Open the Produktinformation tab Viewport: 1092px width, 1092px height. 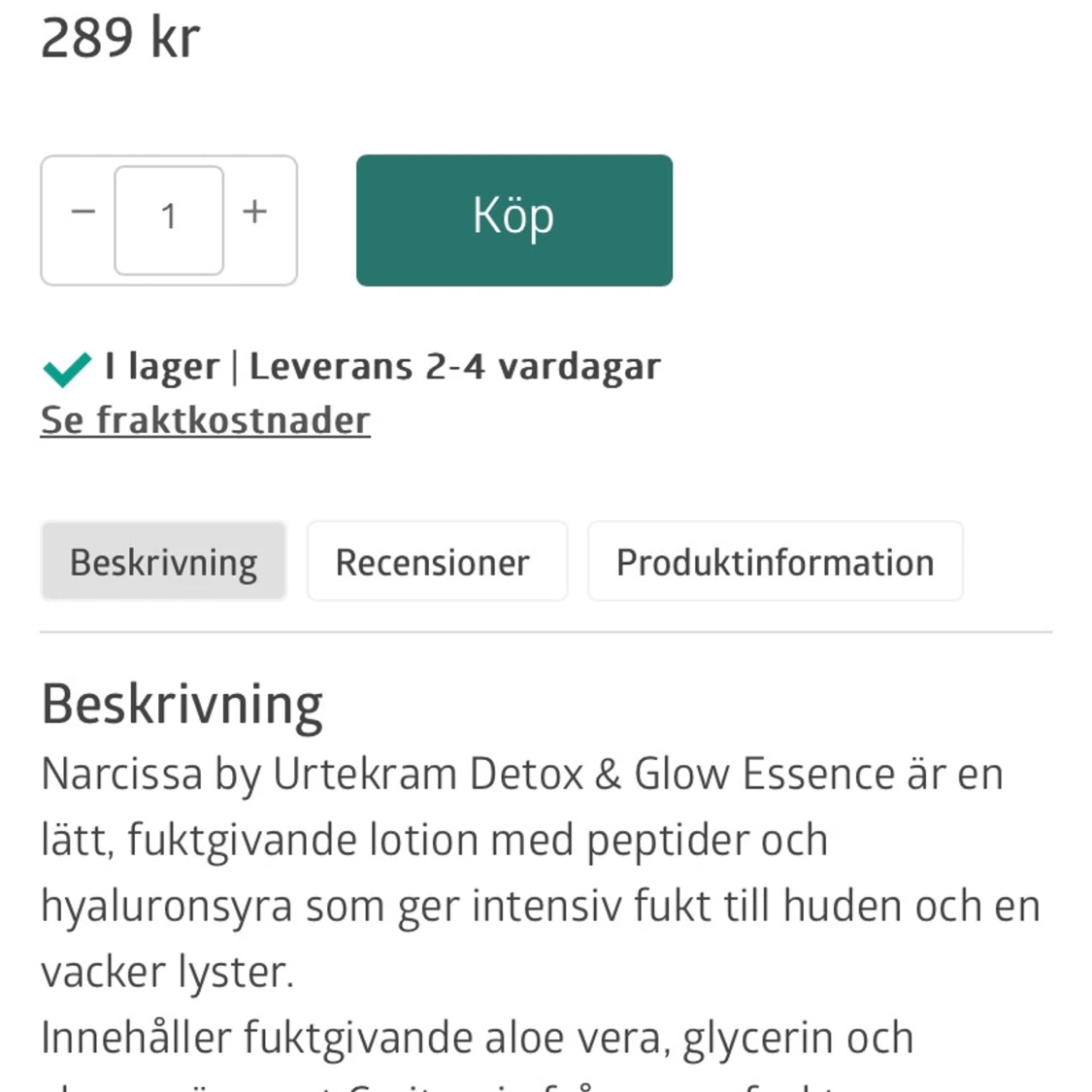click(x=776, y=561)
